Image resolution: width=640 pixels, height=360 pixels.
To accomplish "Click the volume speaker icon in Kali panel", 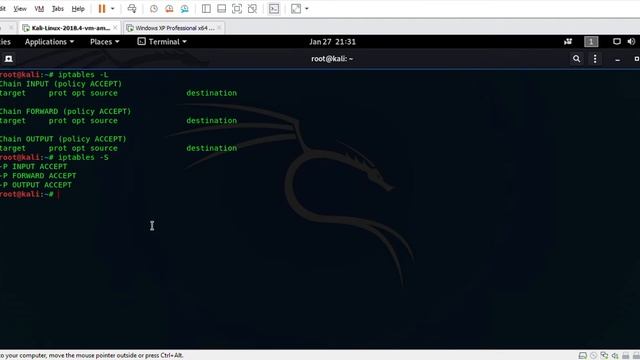I will (631, 42).
